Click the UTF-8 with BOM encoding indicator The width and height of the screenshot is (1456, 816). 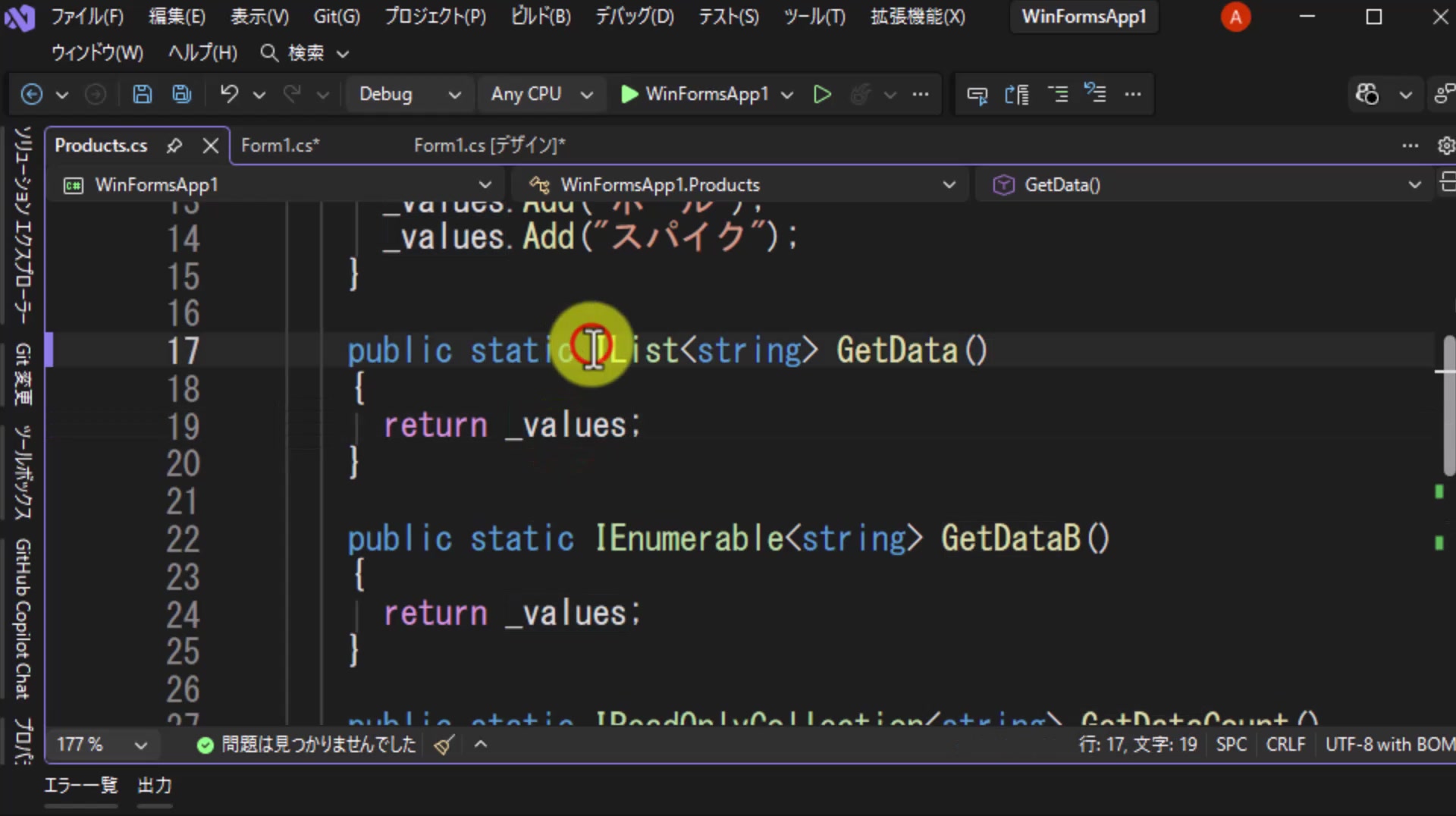pos(1389,745)
